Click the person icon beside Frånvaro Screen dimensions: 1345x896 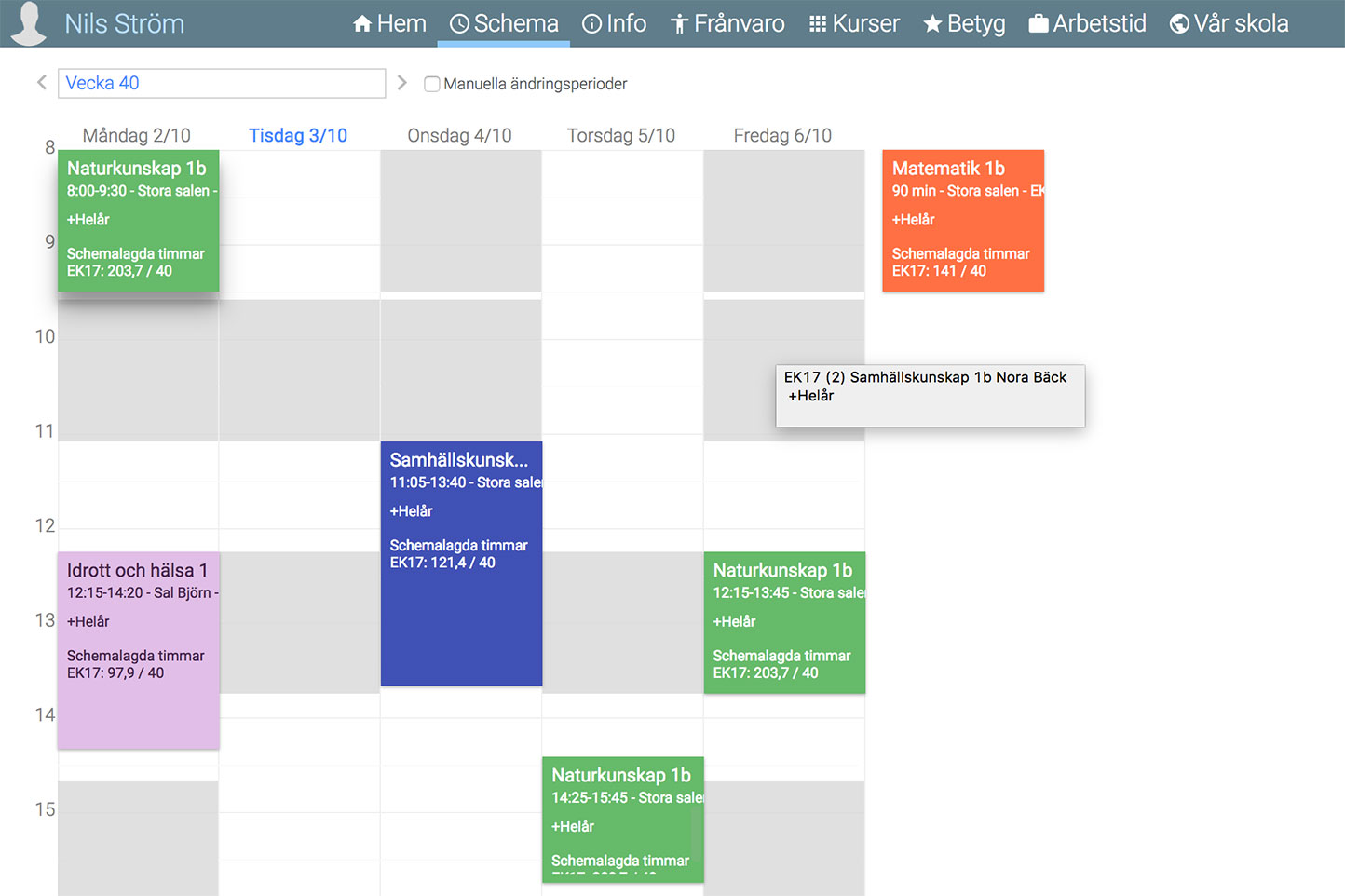[x=679, y=23]
